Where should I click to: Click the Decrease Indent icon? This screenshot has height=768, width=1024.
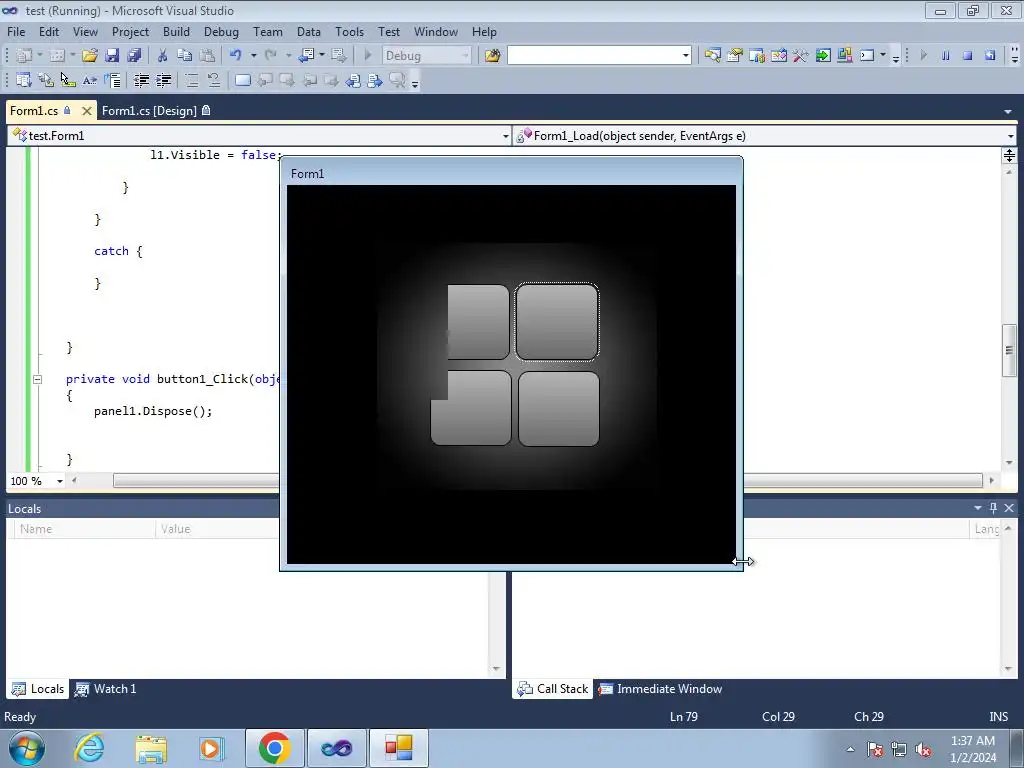(x=141, y=80)
